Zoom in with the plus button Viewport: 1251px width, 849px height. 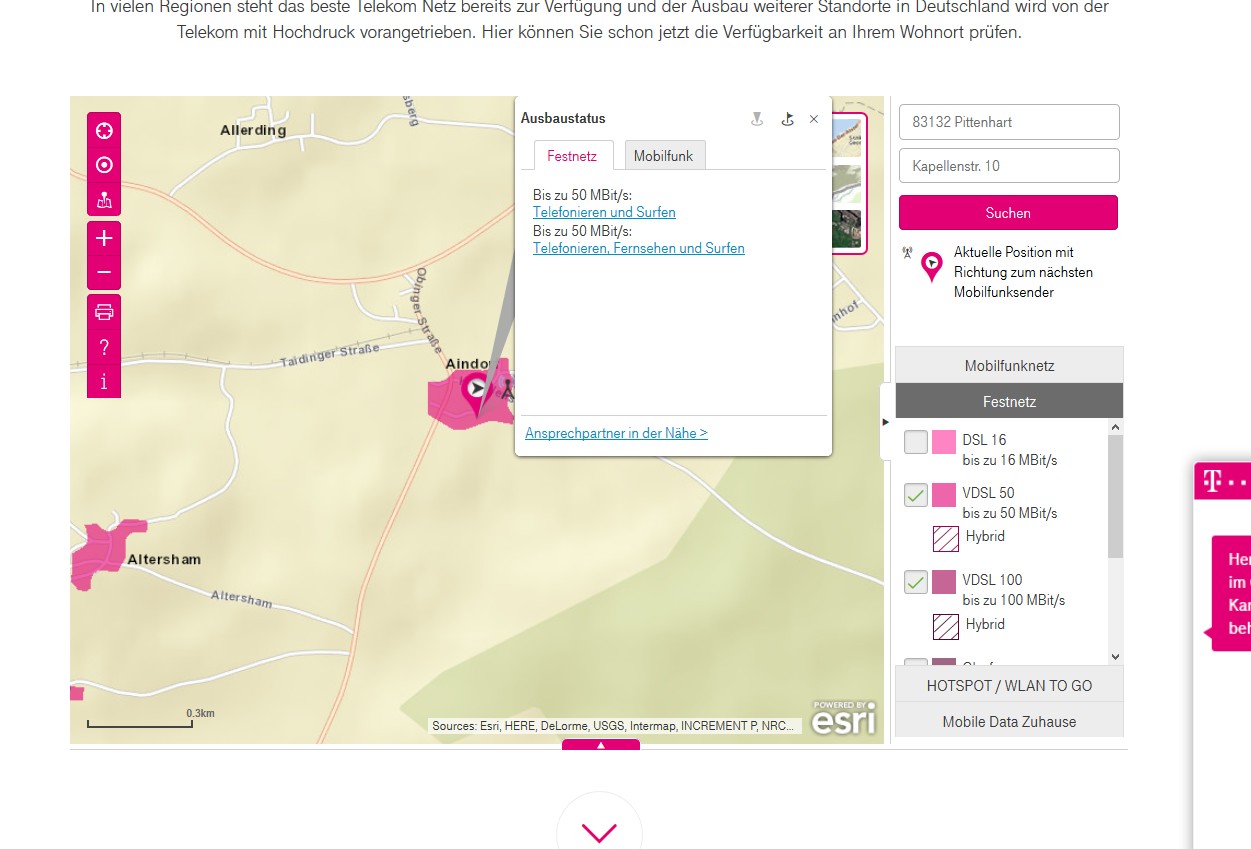click(x=104, y=238)
